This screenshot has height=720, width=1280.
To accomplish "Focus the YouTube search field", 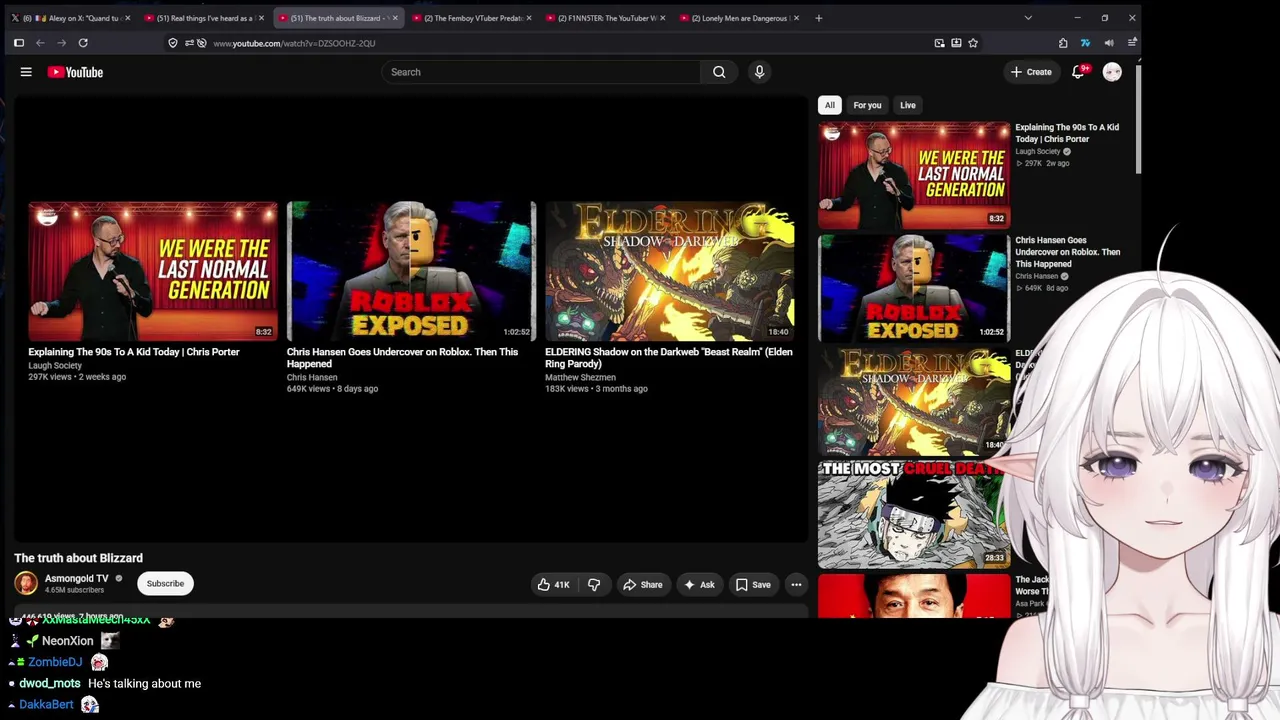I will click(x=541, y=72).
